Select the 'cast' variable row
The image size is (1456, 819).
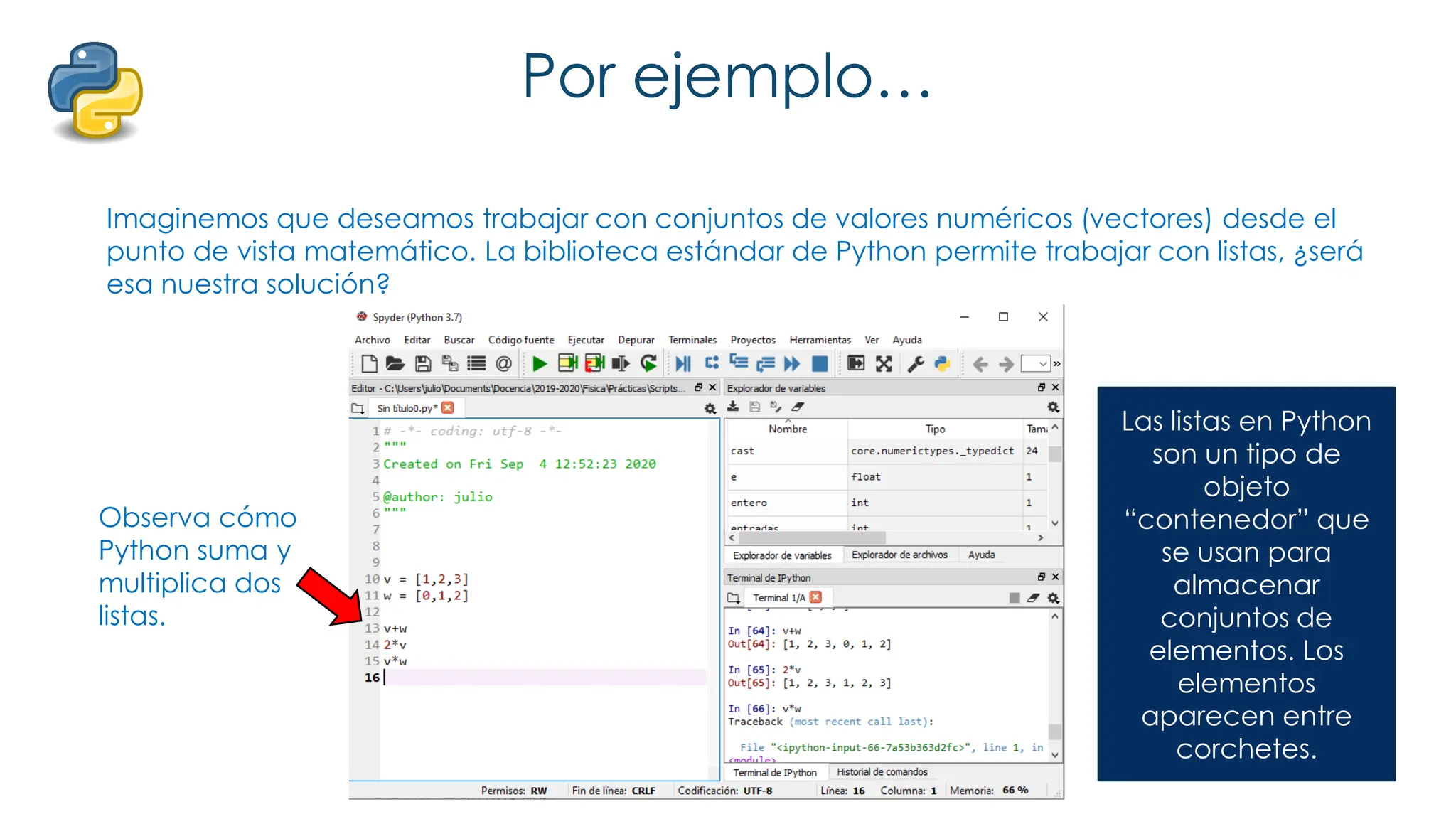coord(886,451)
